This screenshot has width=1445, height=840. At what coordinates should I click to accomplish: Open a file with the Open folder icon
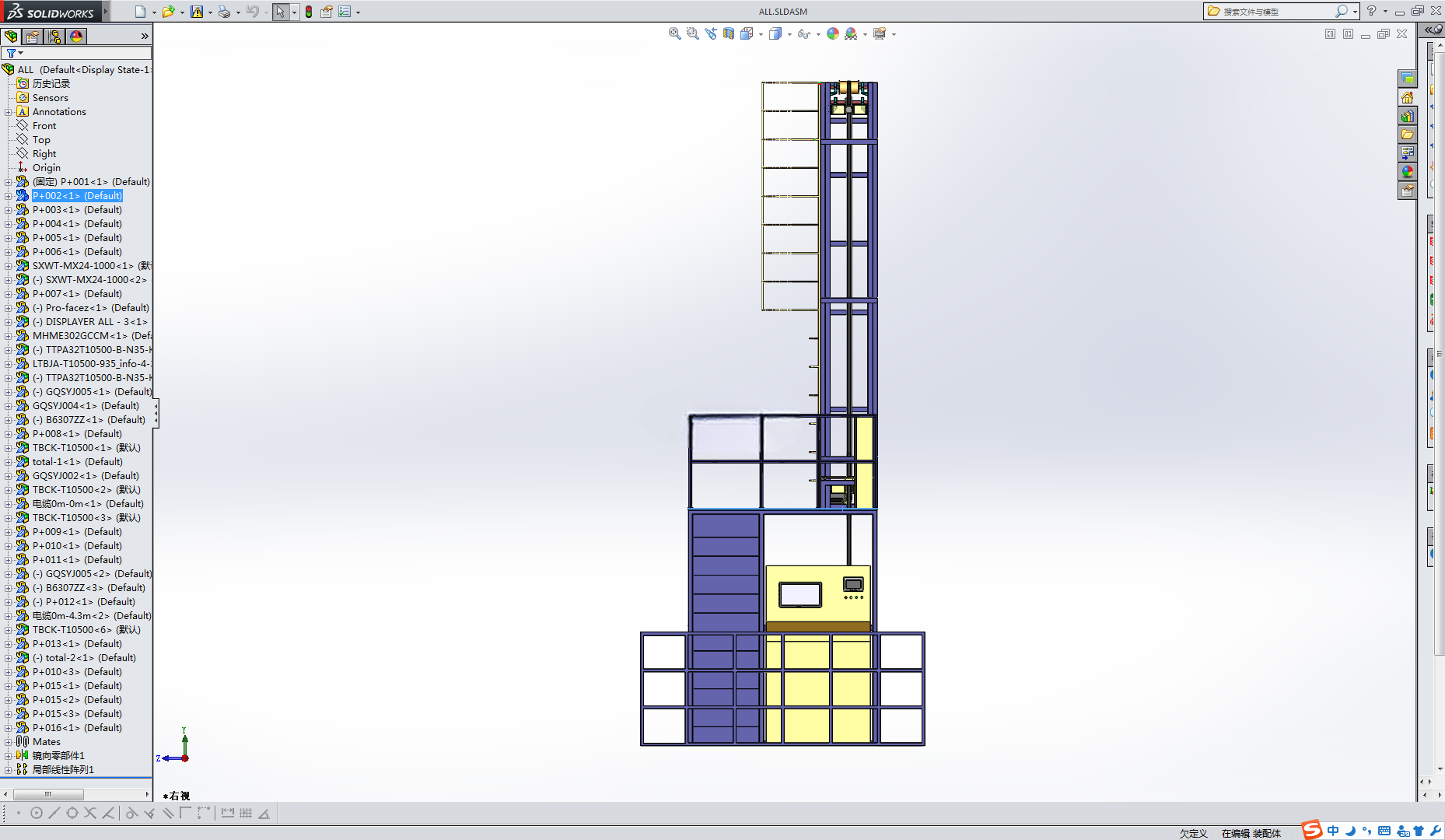click(x=167, y=12)
